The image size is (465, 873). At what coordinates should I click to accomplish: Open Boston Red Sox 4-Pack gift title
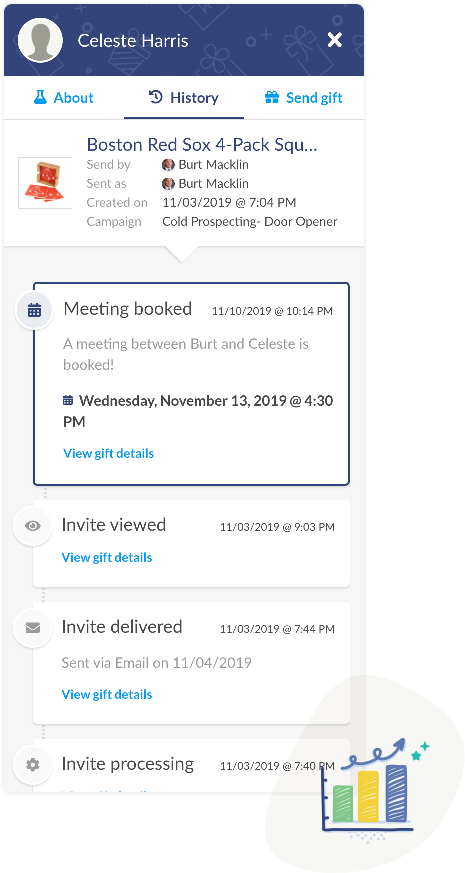coord(202,145)
